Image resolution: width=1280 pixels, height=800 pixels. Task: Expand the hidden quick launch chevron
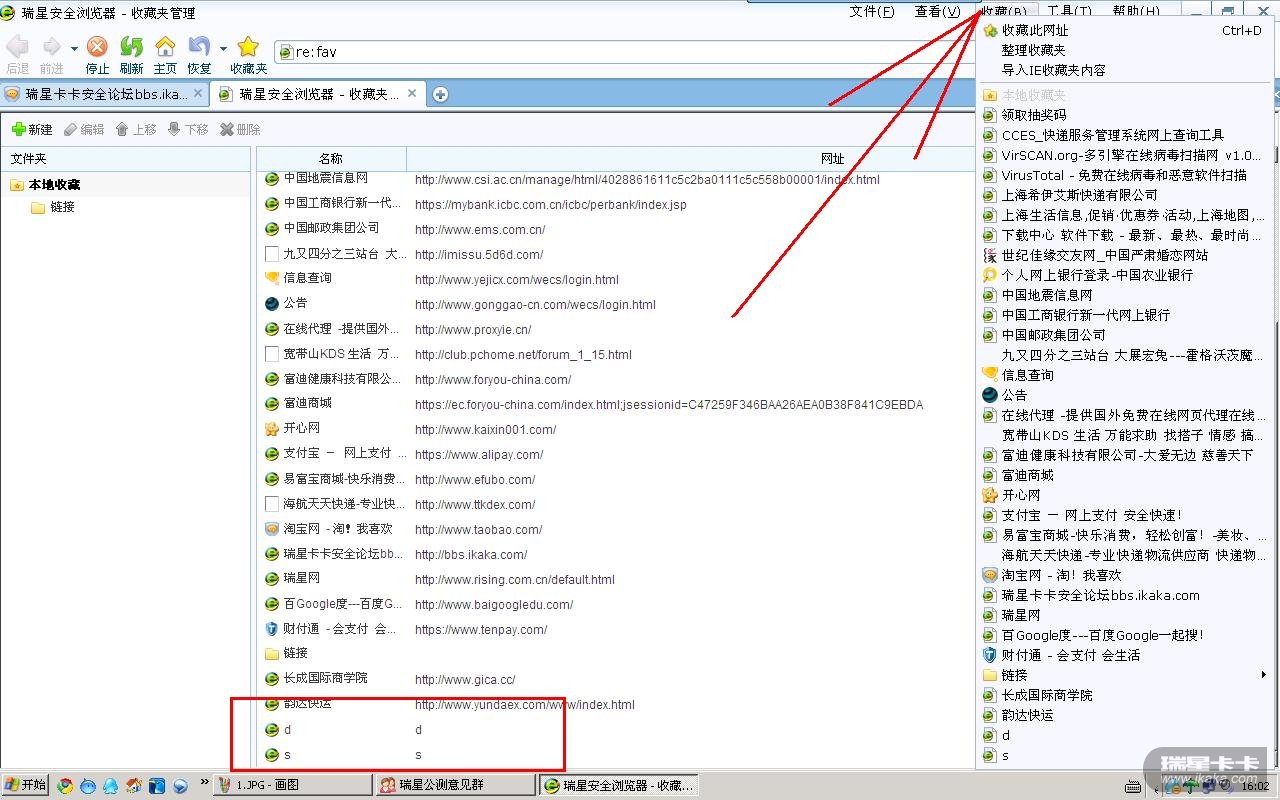(205, 783)
